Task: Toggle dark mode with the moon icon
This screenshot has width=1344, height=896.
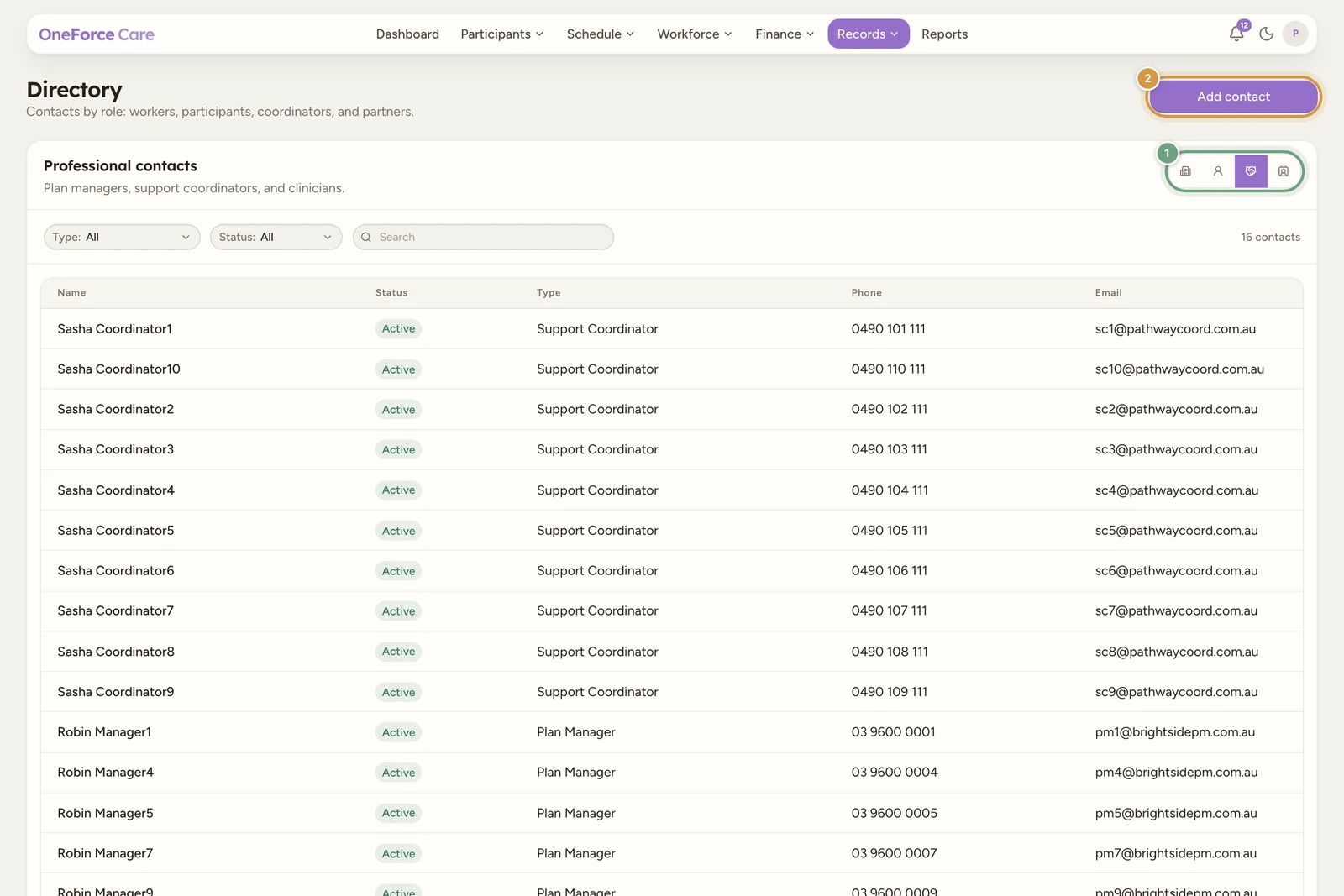Action: coord(1267,34)
